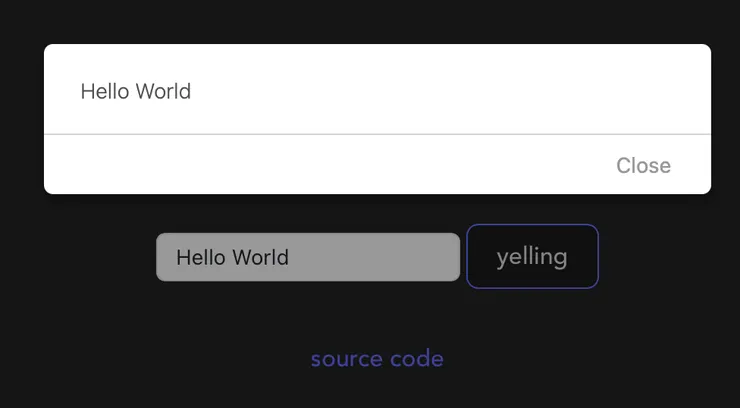This screenshot has width=740, height=408.
Task: Click the word "source" in the link
Action: [x=347, y=359]
